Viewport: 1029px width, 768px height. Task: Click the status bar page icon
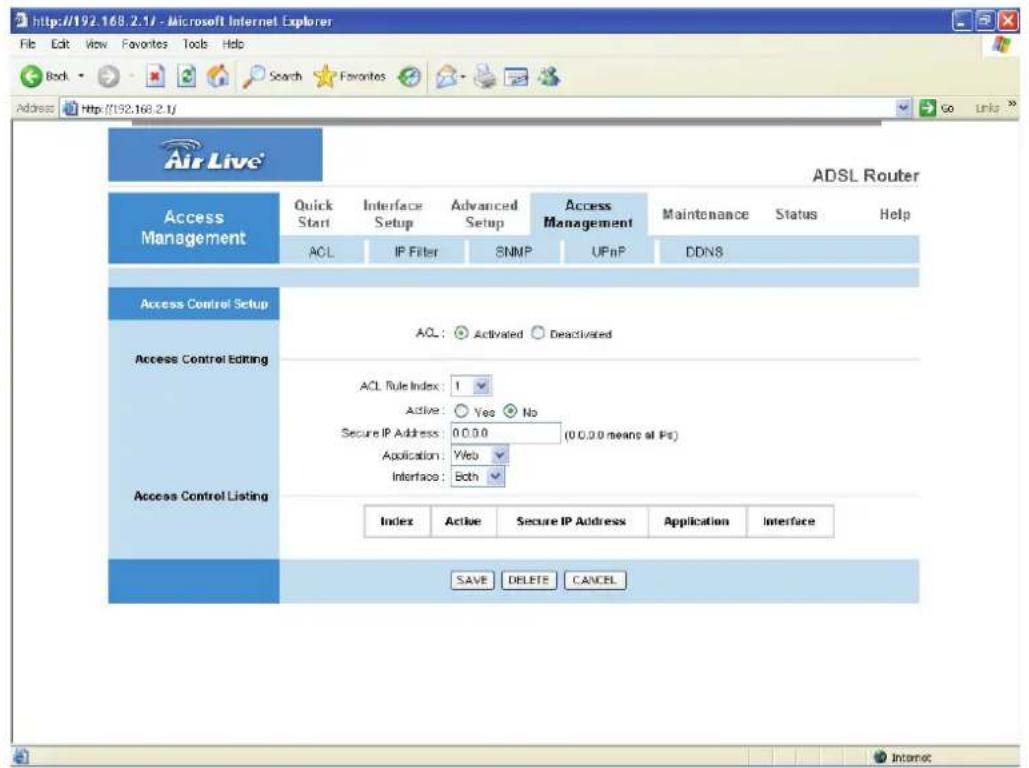coord(21,757)
